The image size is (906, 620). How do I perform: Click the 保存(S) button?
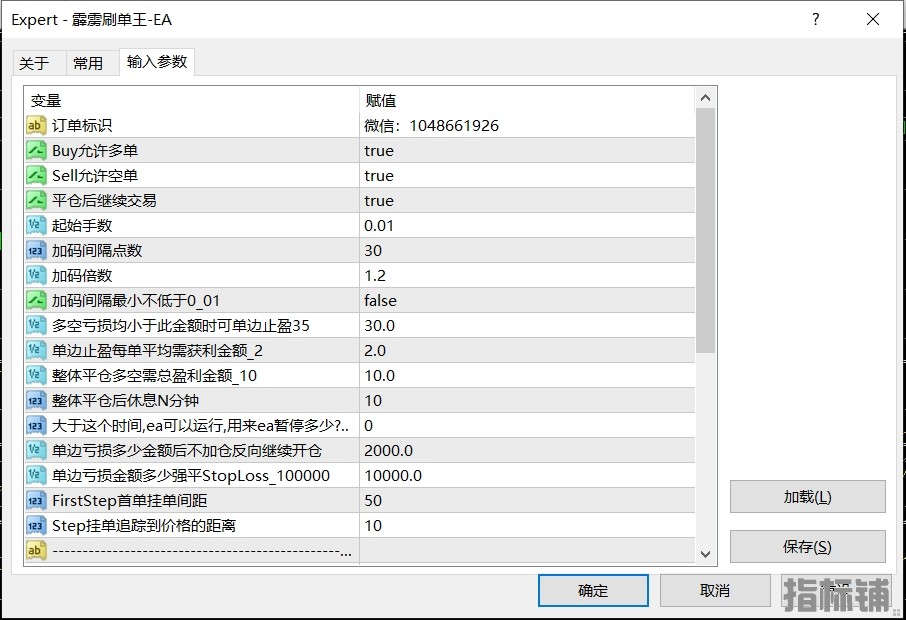807,547
